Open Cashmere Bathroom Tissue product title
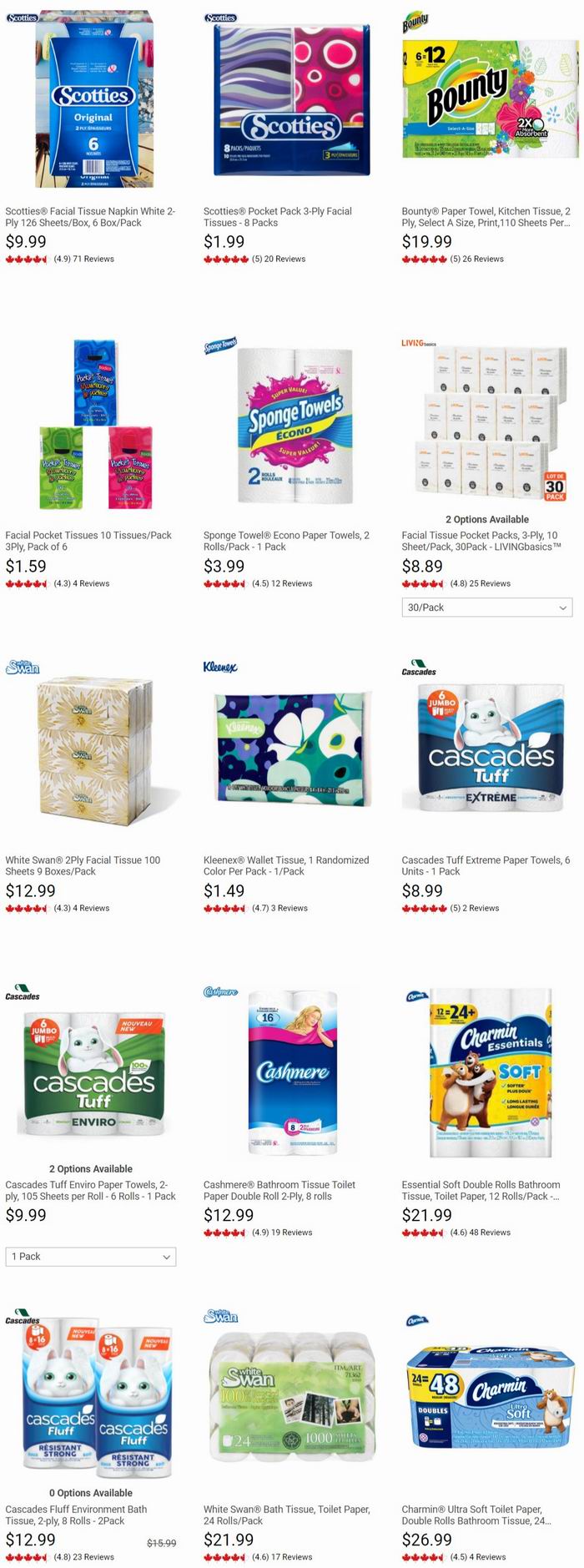 pos(279,1190)
